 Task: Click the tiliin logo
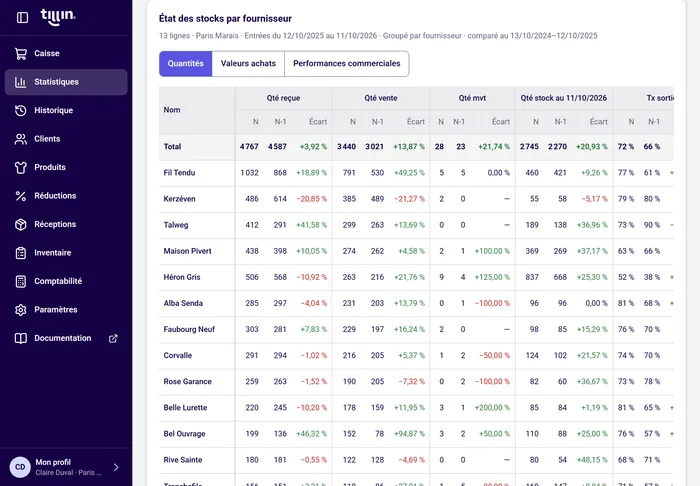point(58,17)
